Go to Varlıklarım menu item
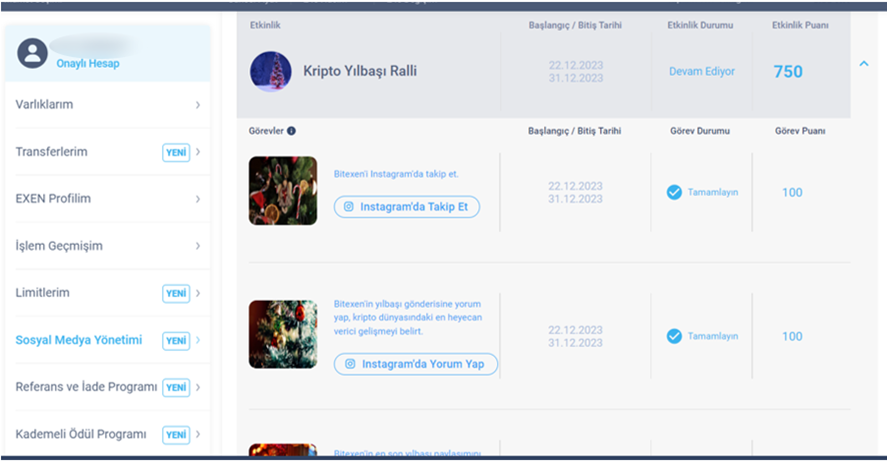Image resolution: width=887 pixels, height=462 pixels. point(107,105)
